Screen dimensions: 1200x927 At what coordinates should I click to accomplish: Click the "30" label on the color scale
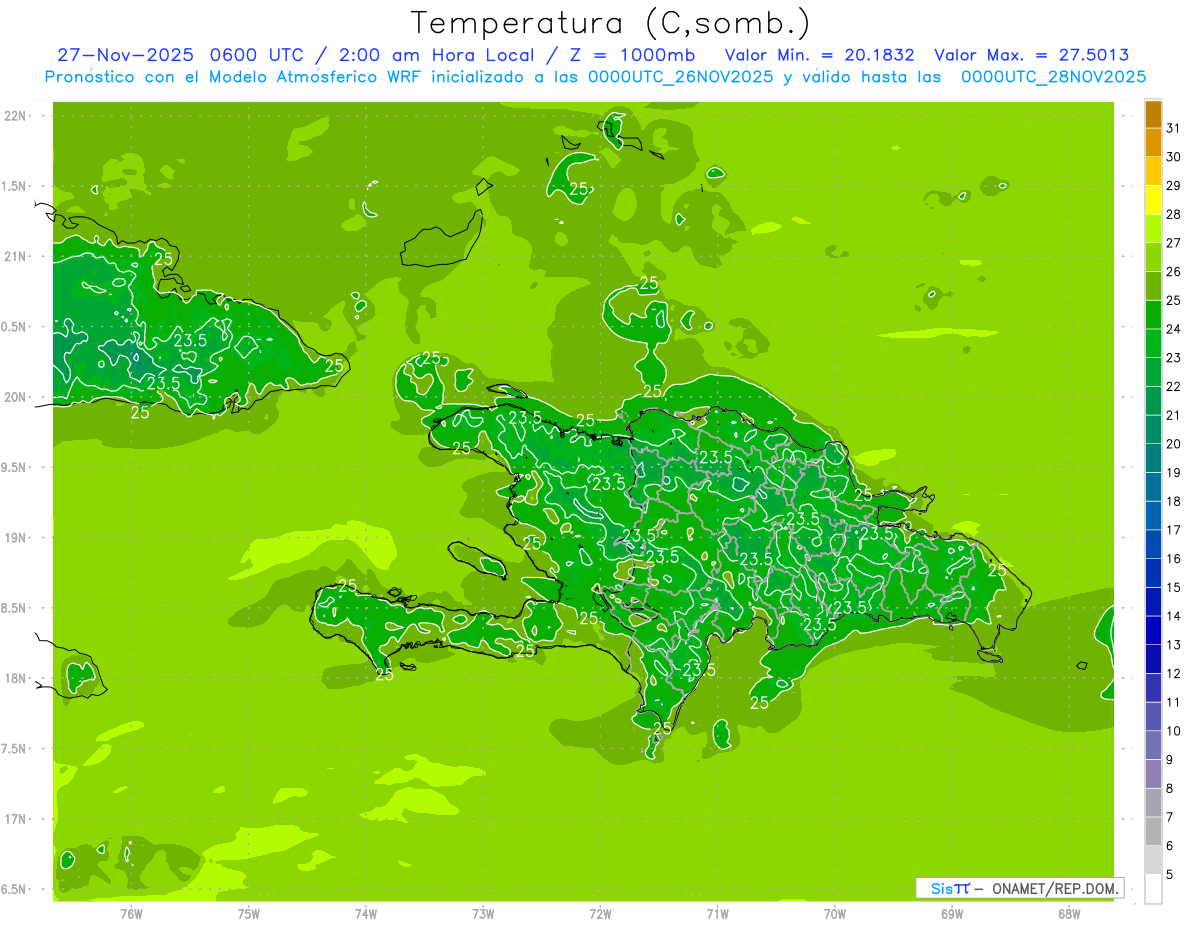coord(1174,157)
